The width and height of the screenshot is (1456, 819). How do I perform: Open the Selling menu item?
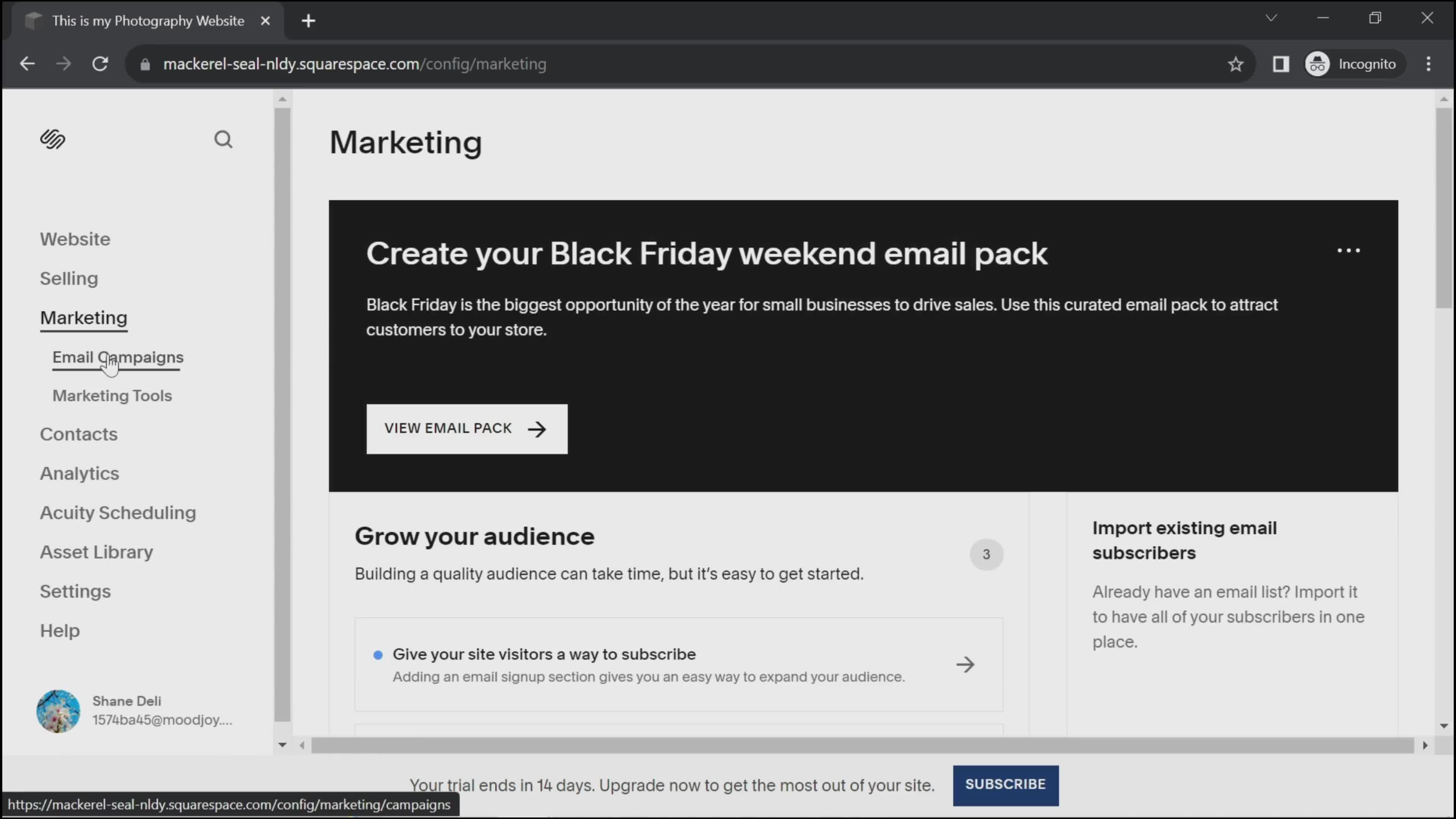click(x=69, y=279)
